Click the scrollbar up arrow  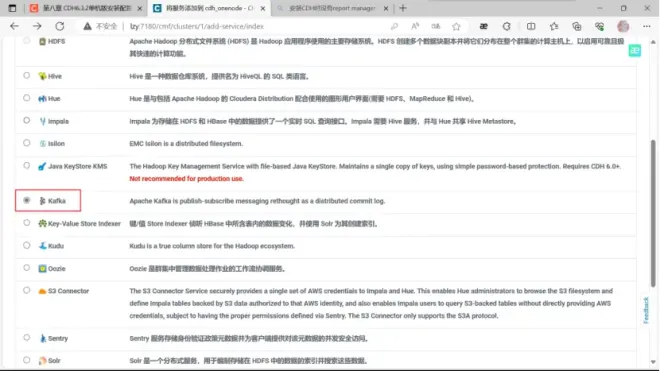(653, 42)
